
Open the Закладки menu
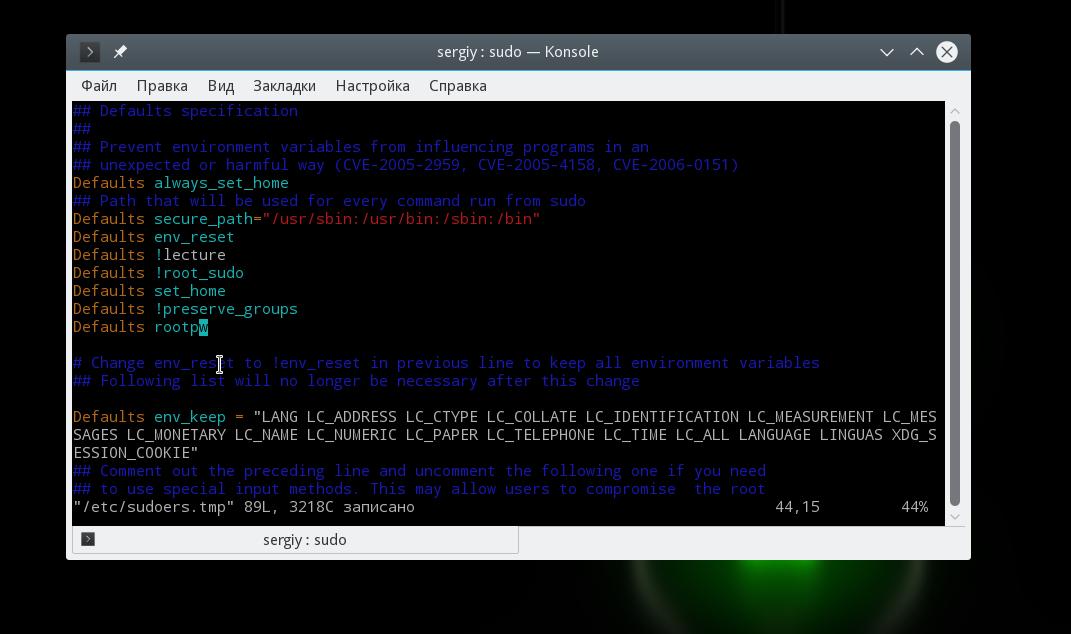coord(284,86)
